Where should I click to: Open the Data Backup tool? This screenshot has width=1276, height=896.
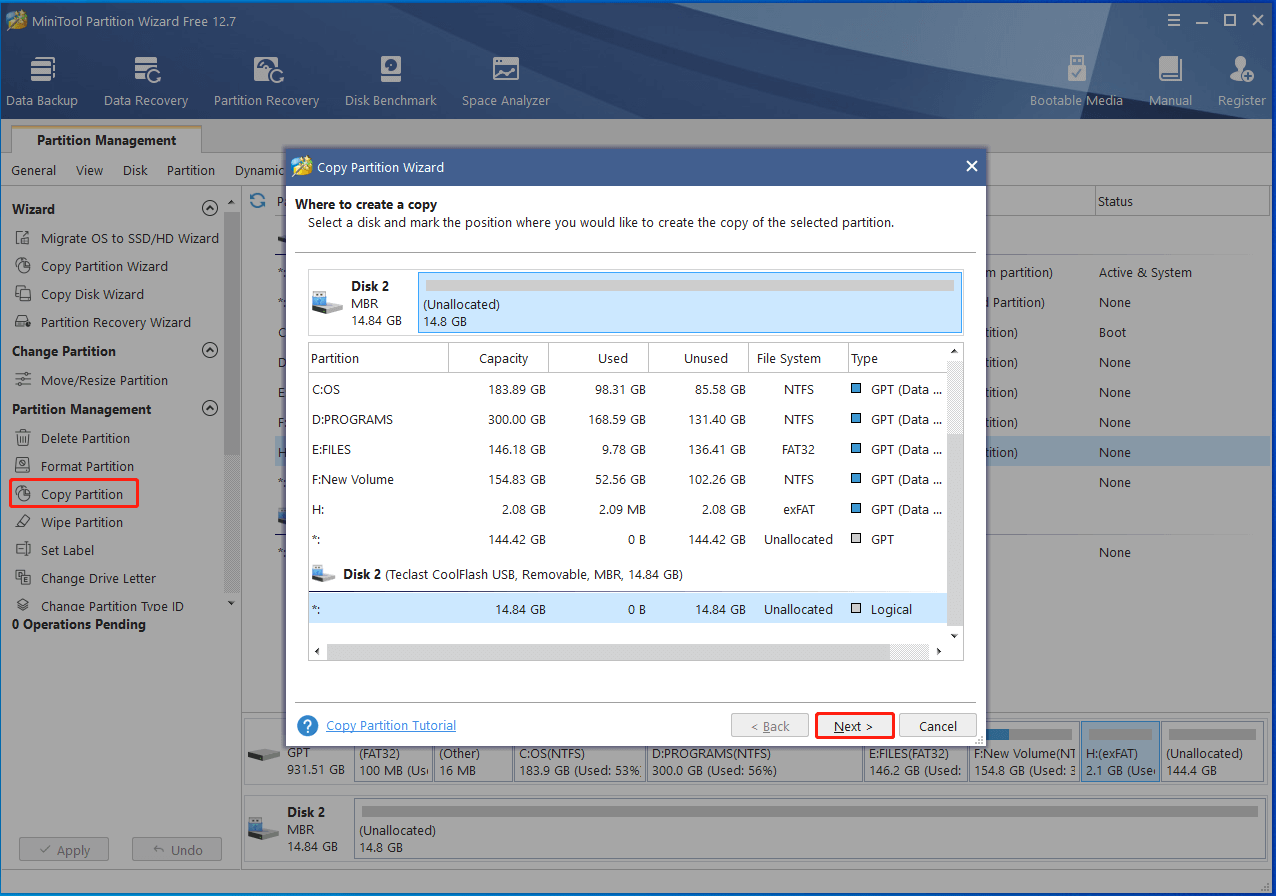[42, 81]
